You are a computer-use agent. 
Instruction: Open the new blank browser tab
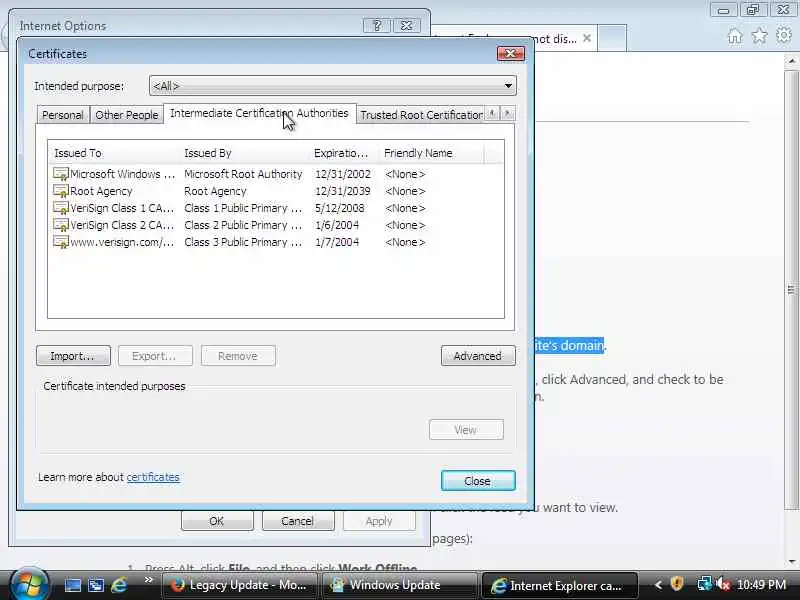coord(612,38)
